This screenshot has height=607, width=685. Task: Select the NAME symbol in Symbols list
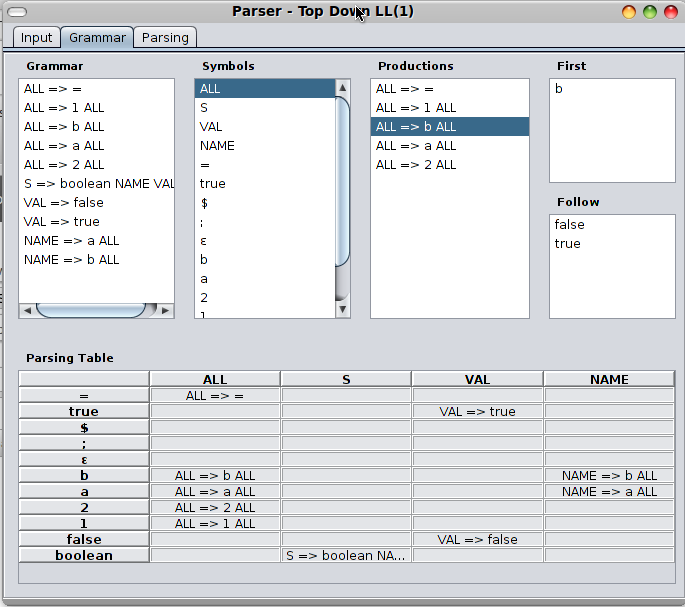coord(265,146)
